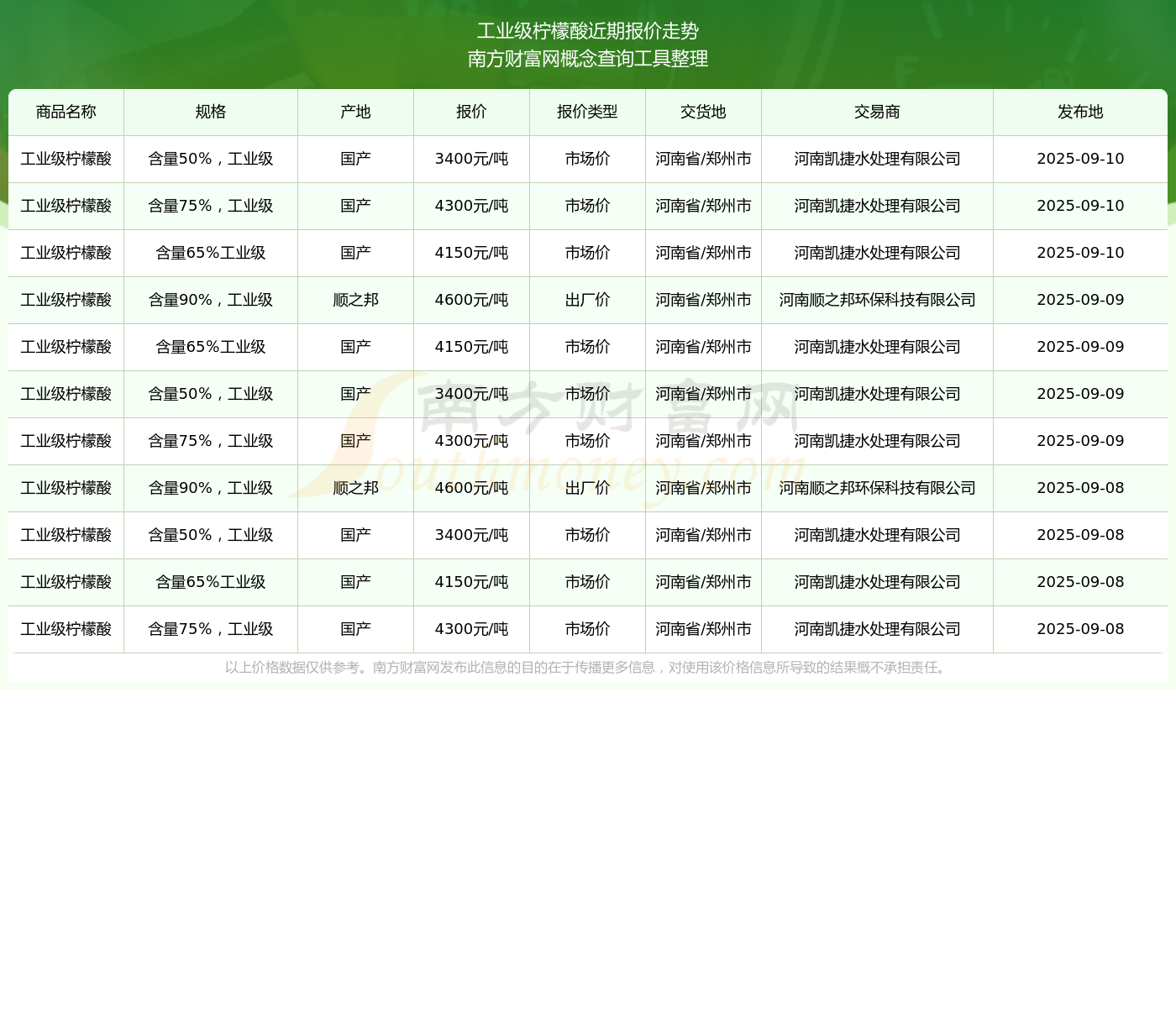Select the 发布地 column header
Image resolution: width=1176 pixels, height=1012 pixels.
(1080, 112)
